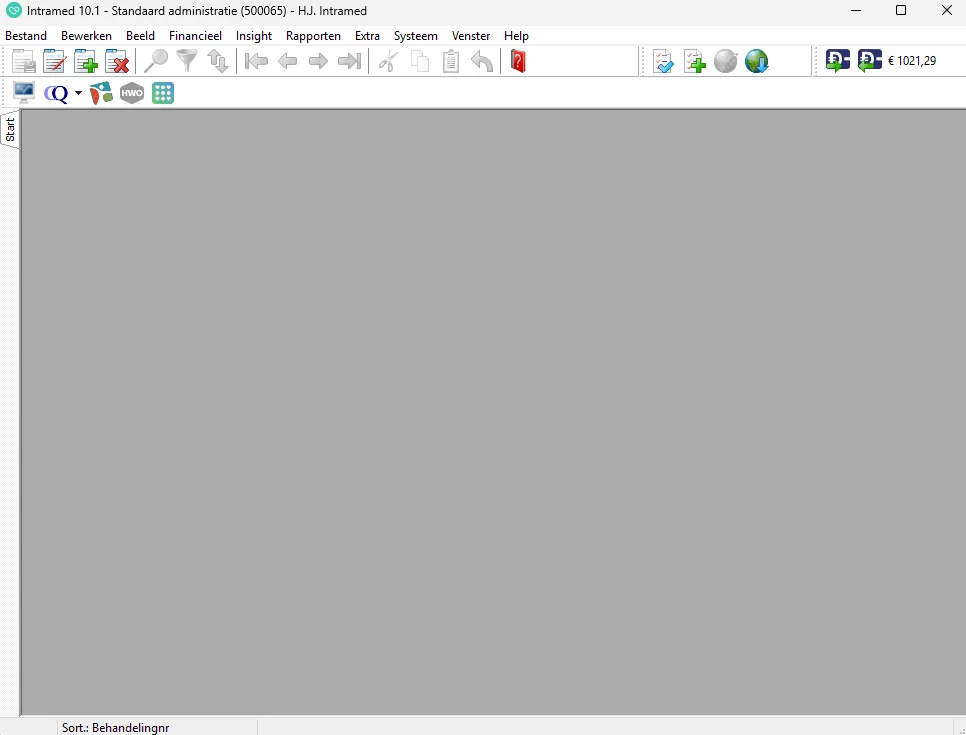966x735 pixels.
Task: Click the task list checkmark icon
Action: click(664, 62)
